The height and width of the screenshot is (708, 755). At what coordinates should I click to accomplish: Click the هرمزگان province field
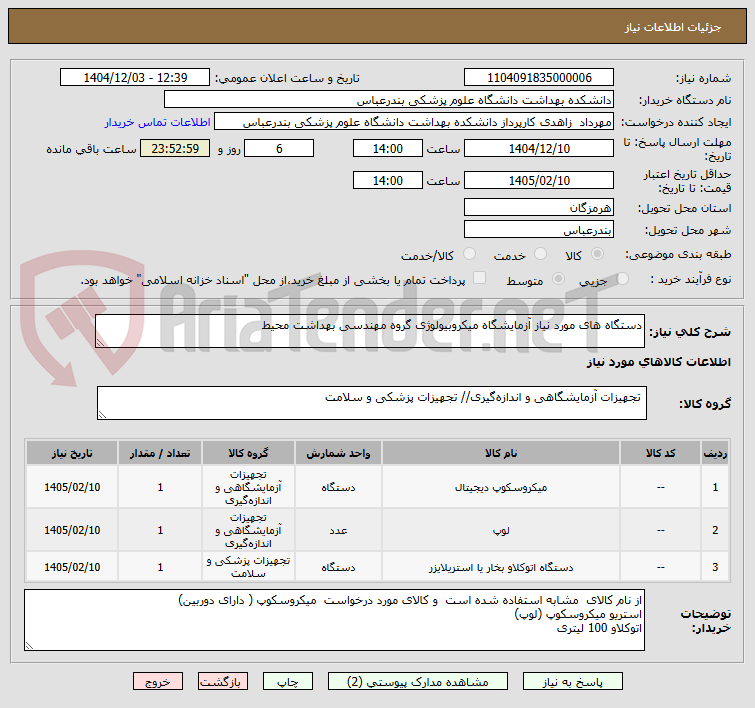[539, 207]
